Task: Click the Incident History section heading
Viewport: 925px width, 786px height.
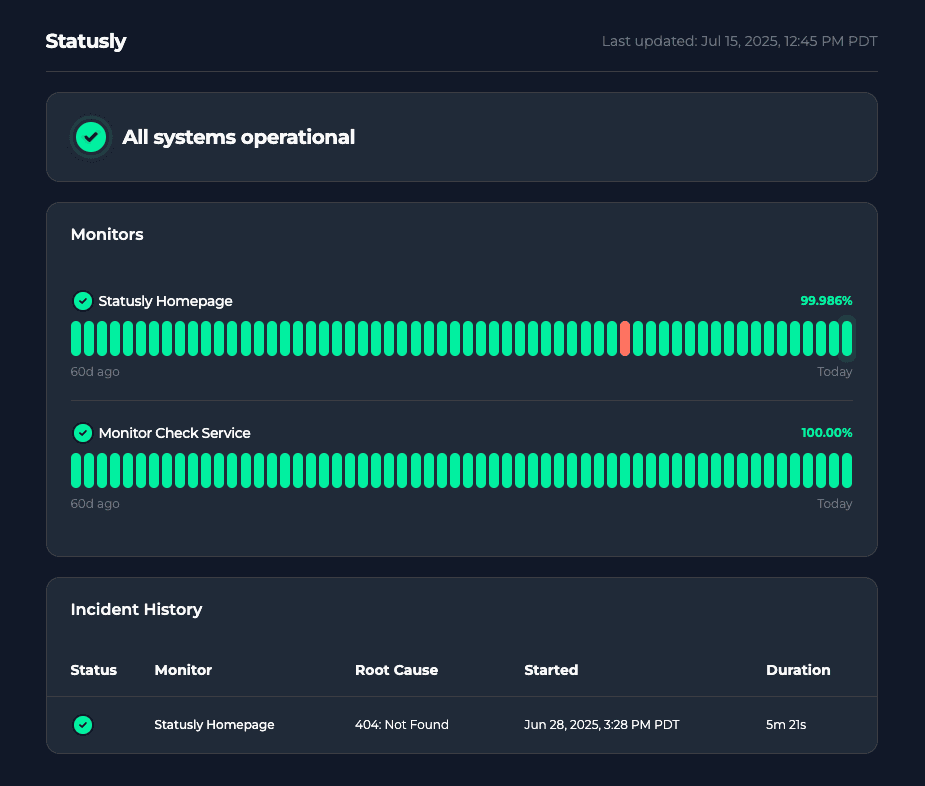Action: click(x=136, y=609)
